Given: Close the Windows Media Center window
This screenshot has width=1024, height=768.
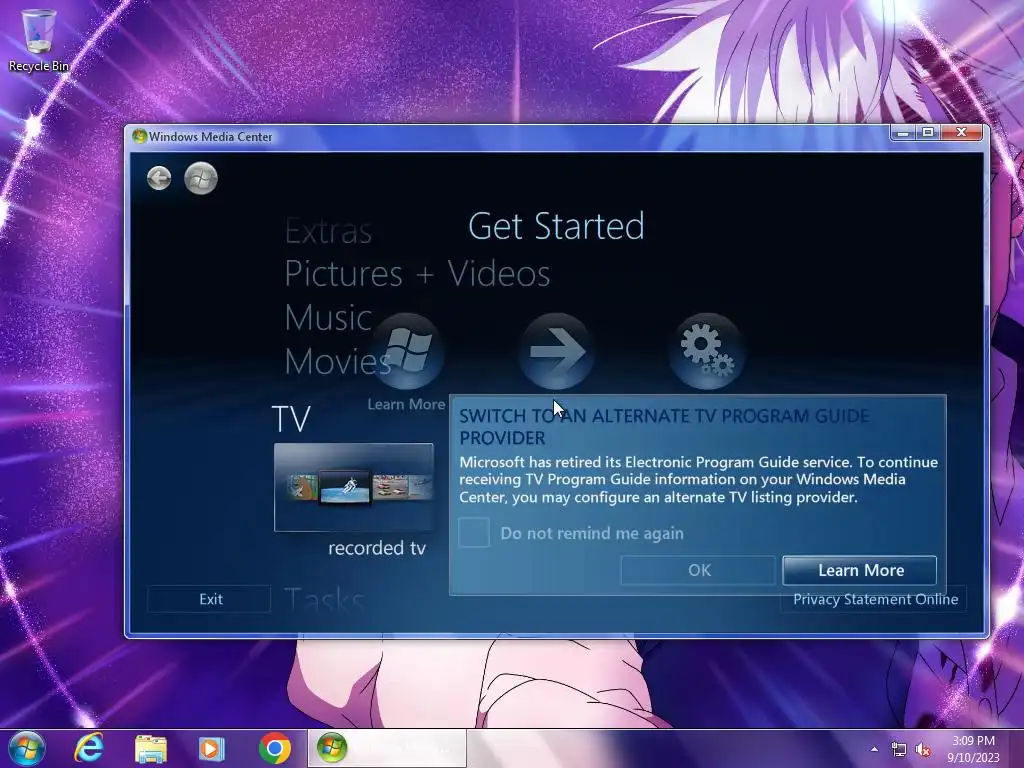Looking at the screenshot, I should [x=961, y=133].
